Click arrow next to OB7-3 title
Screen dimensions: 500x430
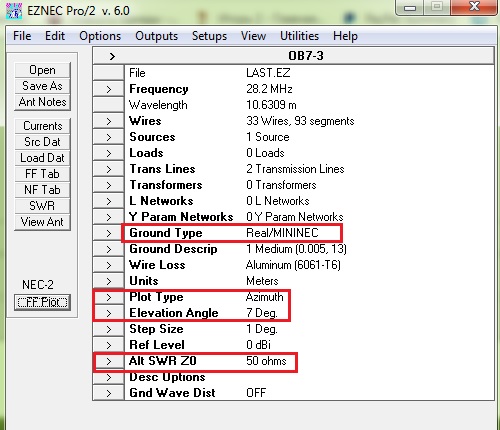(x=112, y=56)
